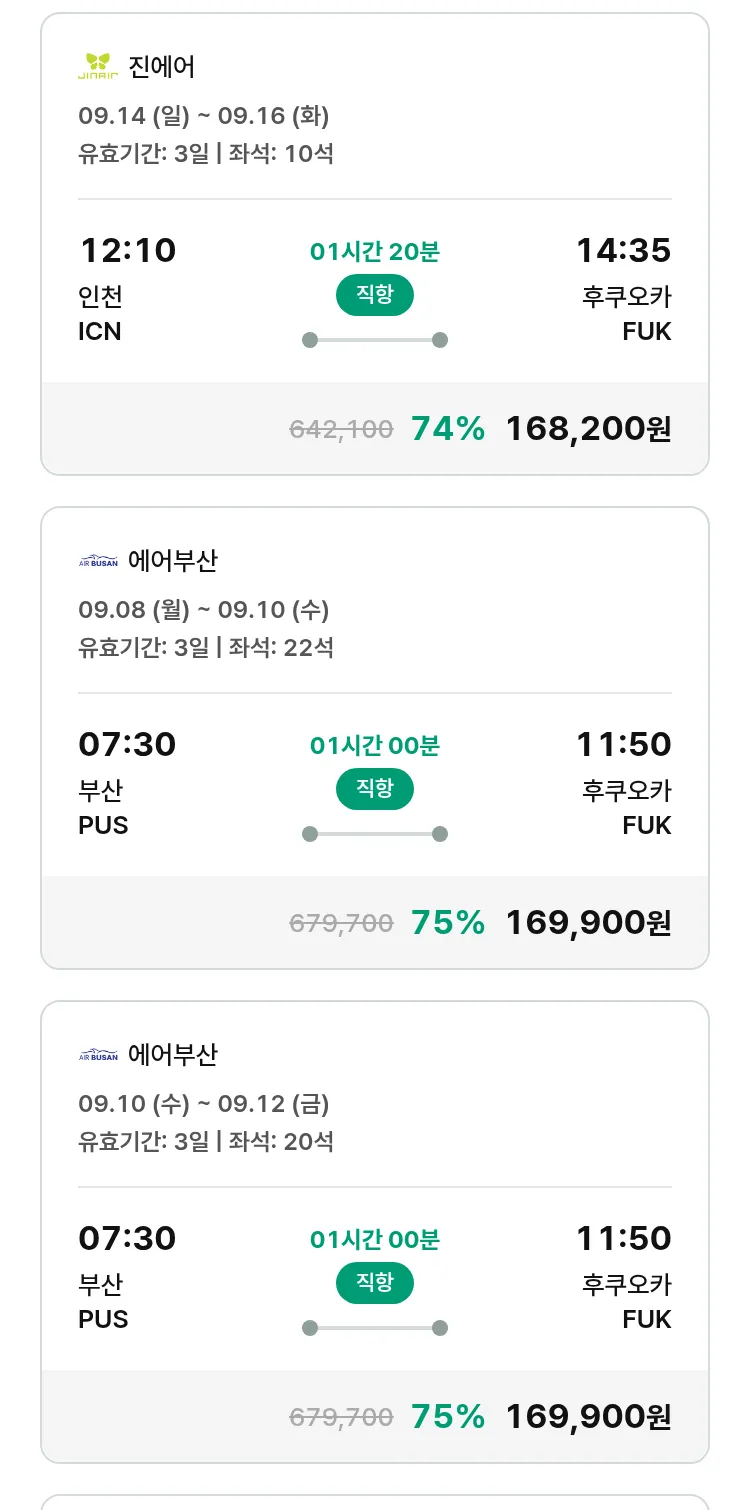750x1510 pixels.
Task: Click the 14:35 Fukuoka arrival time
Action: click(x=623, y=250)
